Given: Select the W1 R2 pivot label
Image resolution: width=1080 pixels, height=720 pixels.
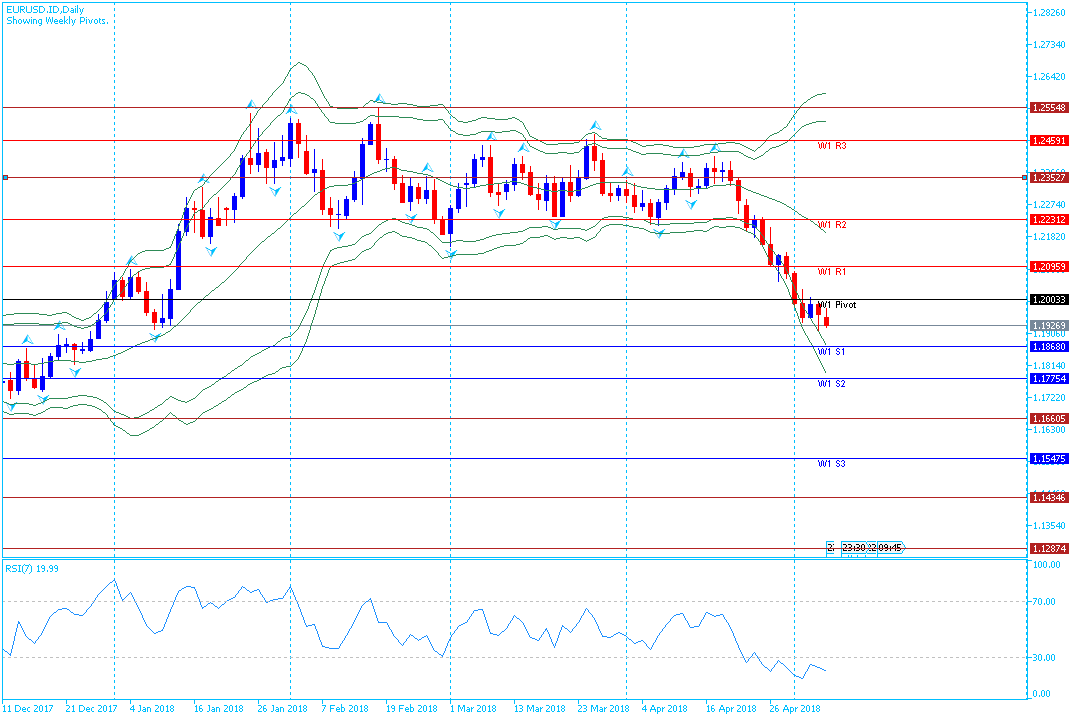Looking at the screenshot, I should click(832, 226).
